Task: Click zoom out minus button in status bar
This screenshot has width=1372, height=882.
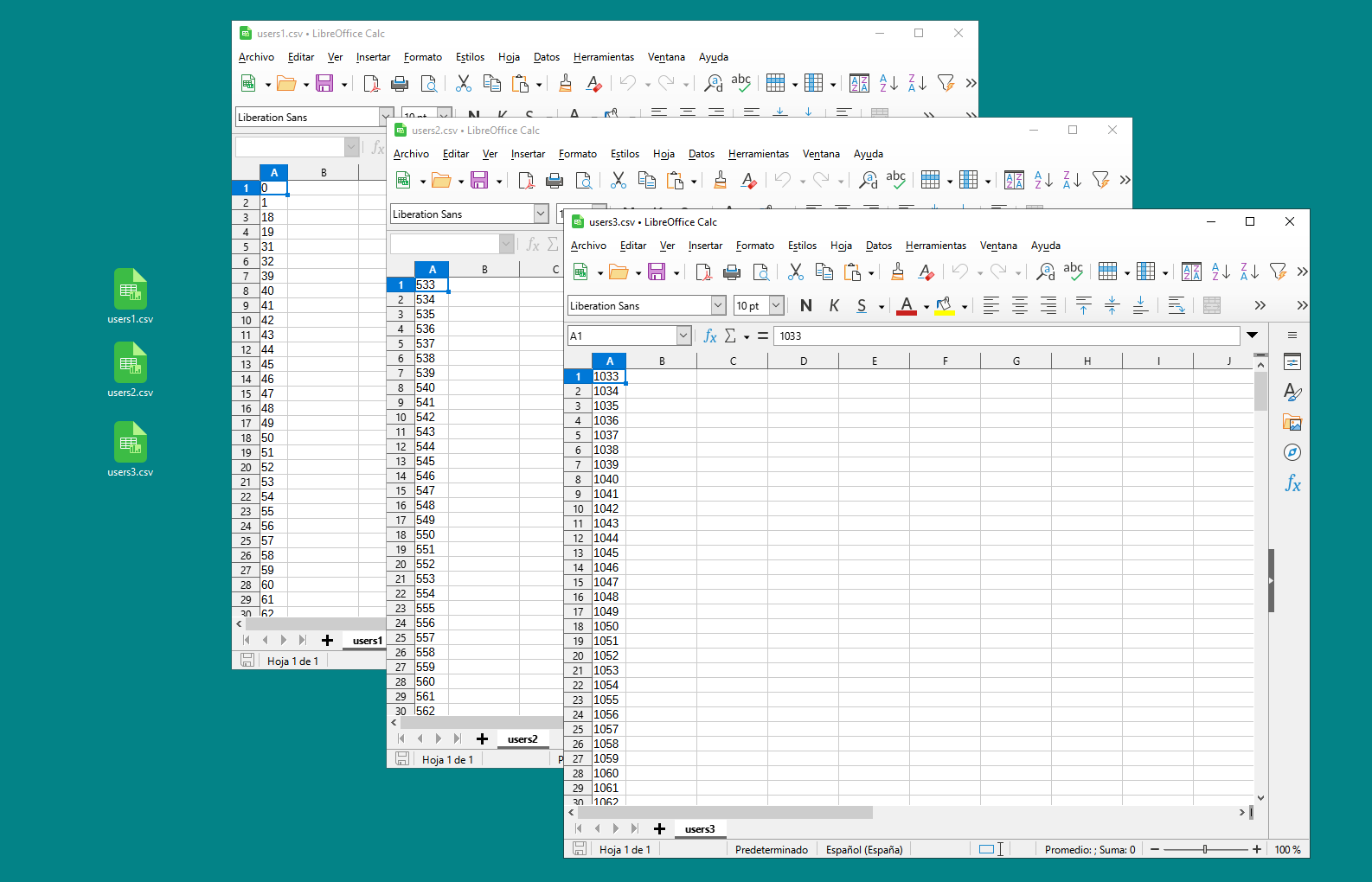Action: (1154, 850)
